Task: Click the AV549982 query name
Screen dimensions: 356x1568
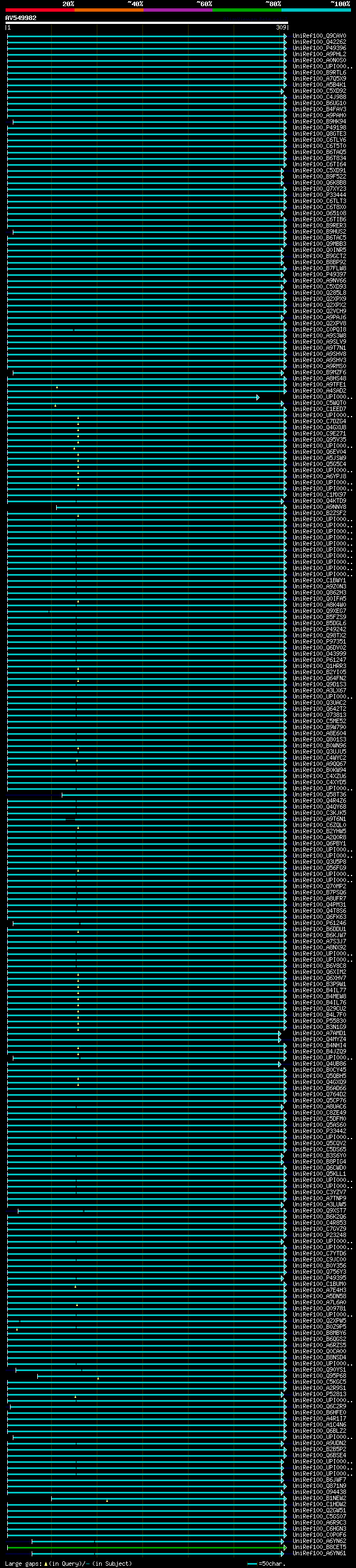Action: (21, 18)
